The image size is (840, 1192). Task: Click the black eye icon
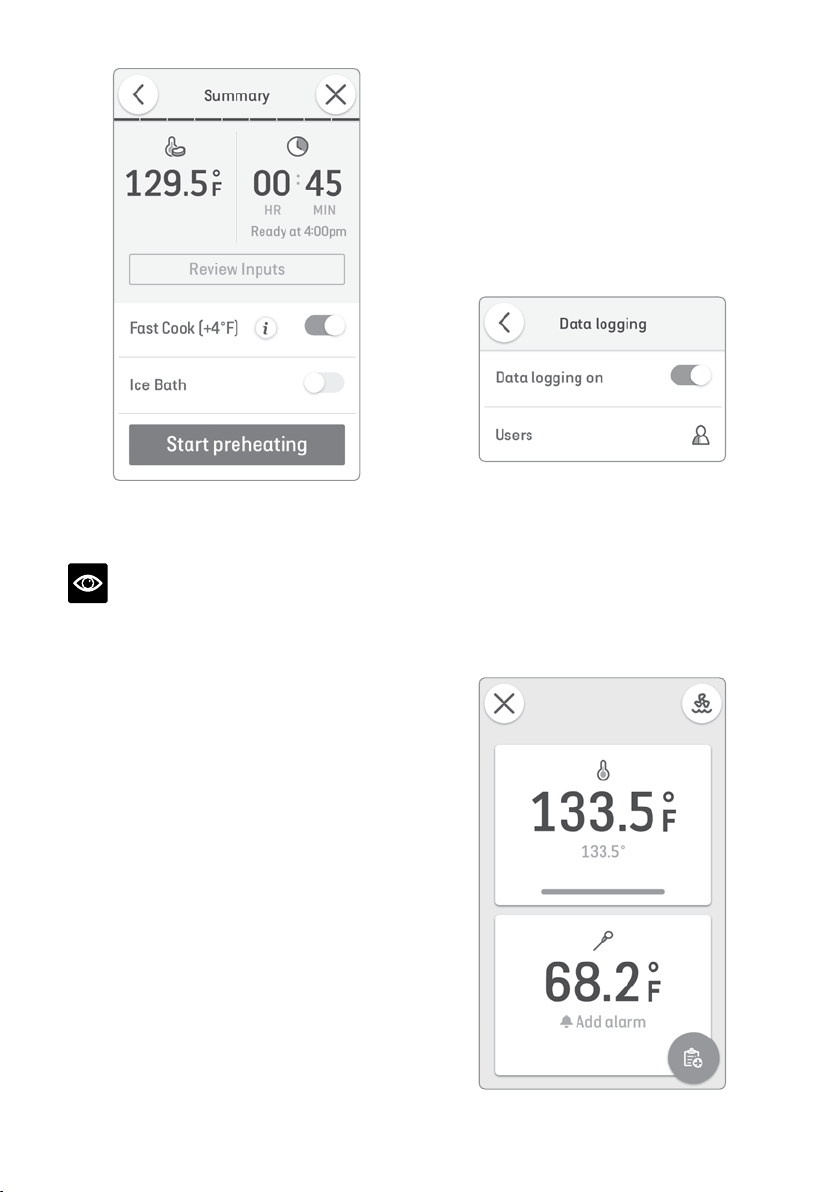tap(87, 583)
